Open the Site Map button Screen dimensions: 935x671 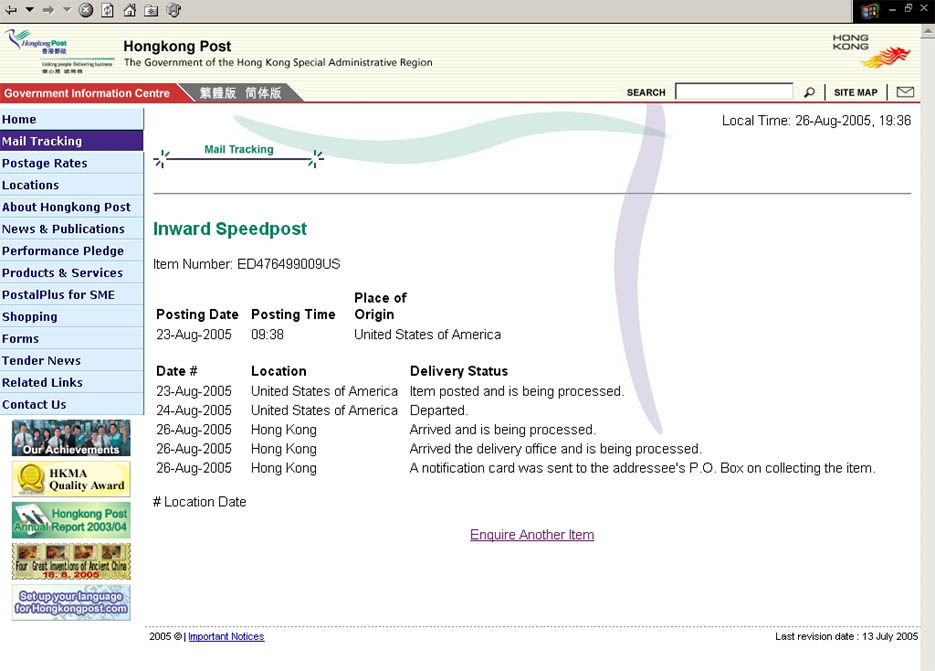click(855, 92)
